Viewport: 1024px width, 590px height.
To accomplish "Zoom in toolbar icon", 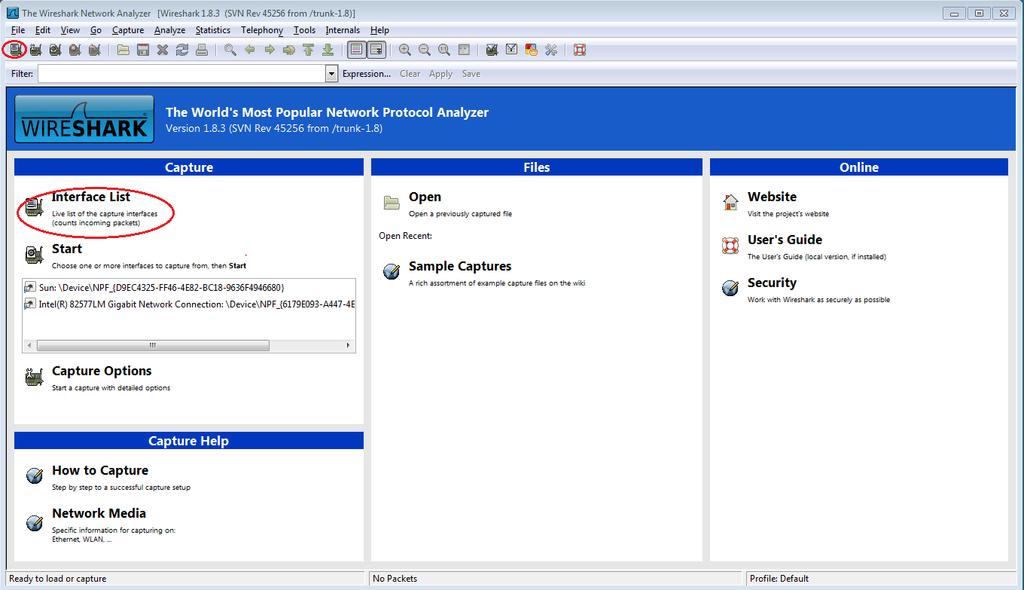I will 405,50.
